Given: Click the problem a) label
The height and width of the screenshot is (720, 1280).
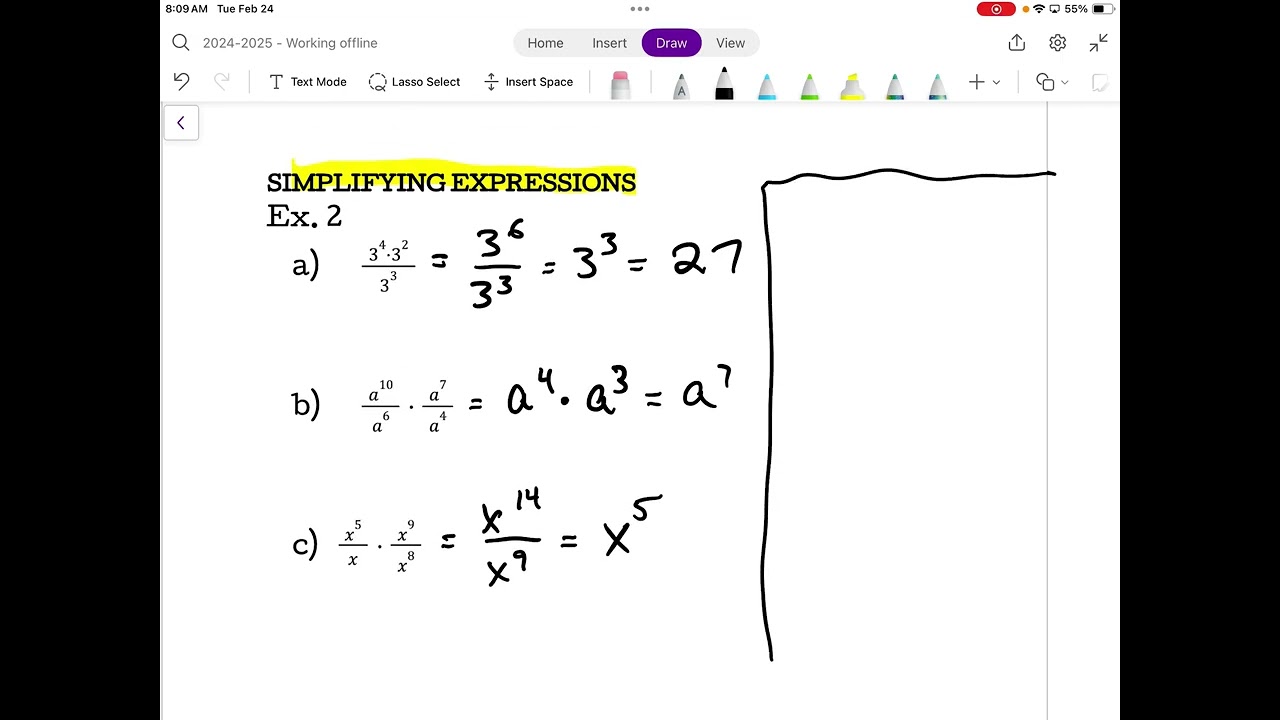Looking at the screenshot, I should (x=306, y=265).
